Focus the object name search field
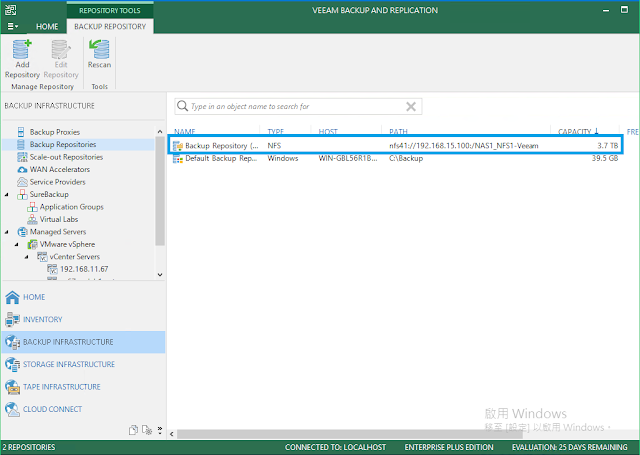 [298, 107]
